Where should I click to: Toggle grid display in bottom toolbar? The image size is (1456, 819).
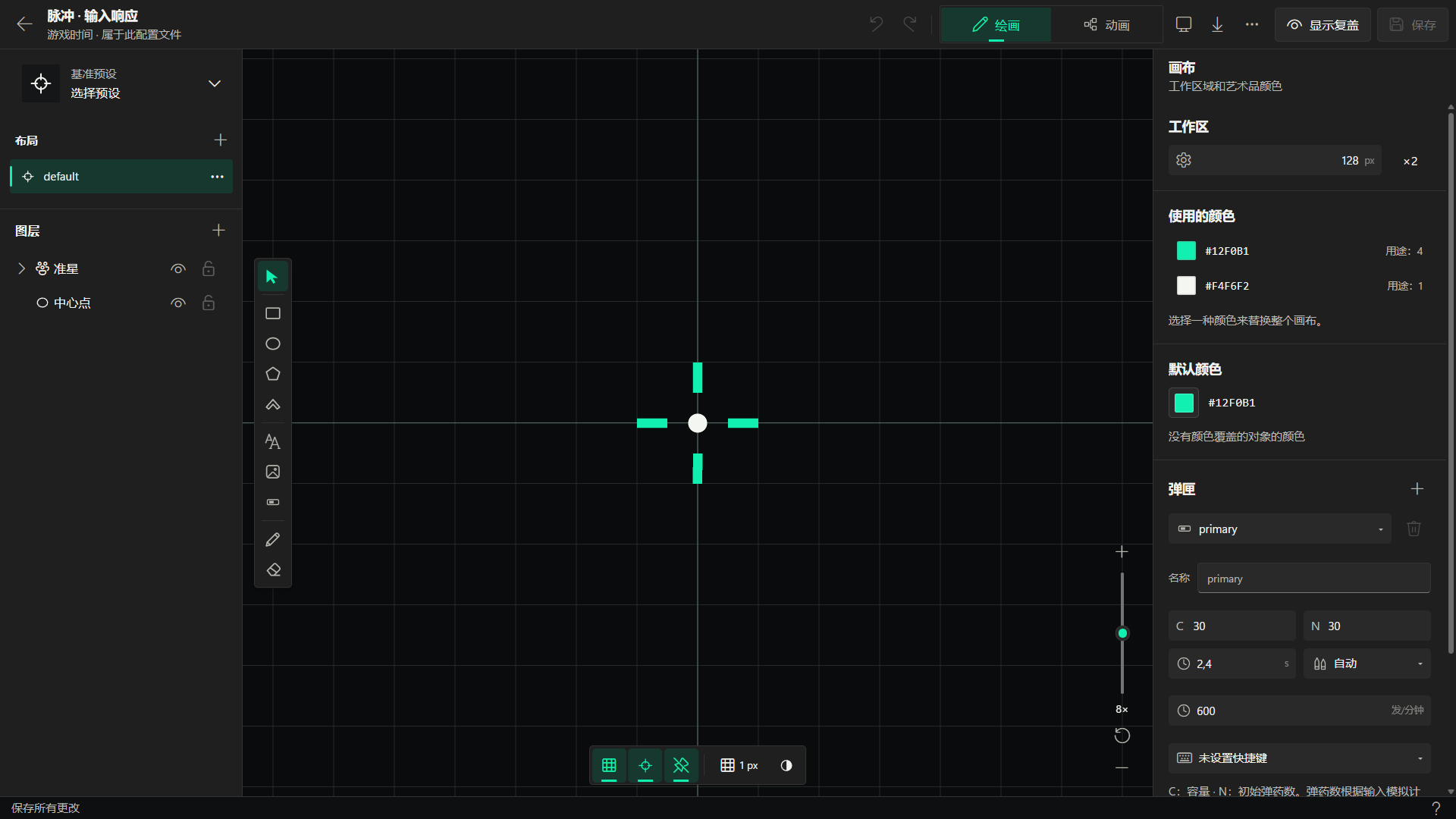pyautogui.click(x=609, y=765)
